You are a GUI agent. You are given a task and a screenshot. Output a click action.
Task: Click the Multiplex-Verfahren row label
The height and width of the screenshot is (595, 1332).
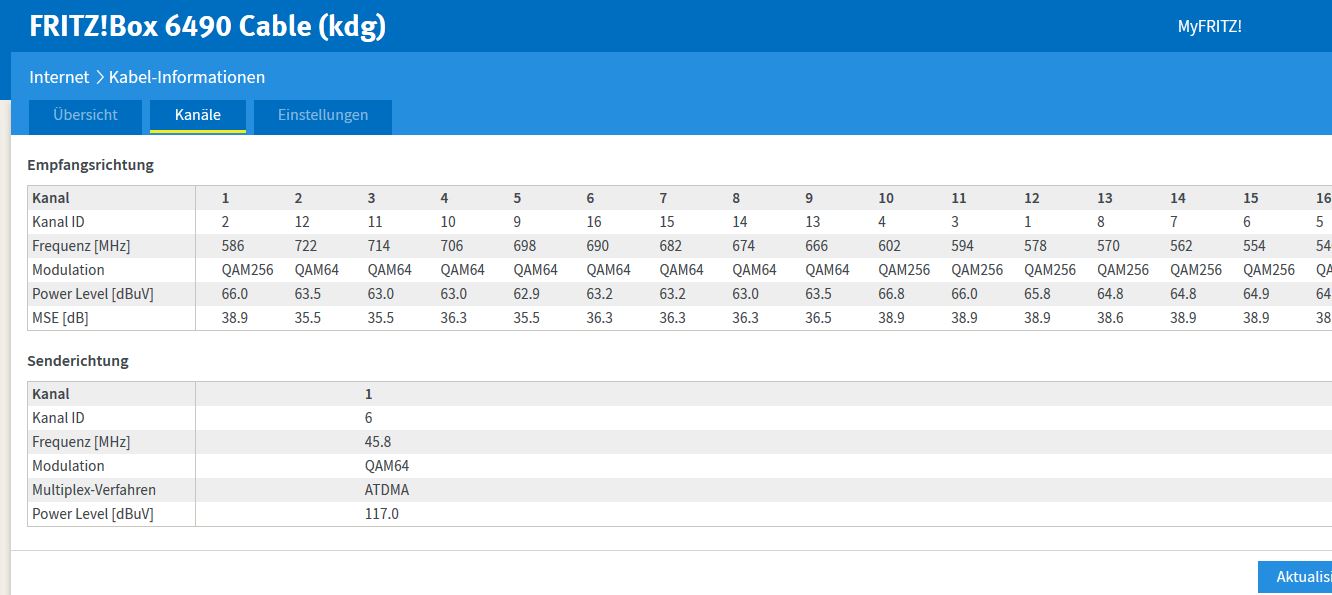[x=94, y=490]
